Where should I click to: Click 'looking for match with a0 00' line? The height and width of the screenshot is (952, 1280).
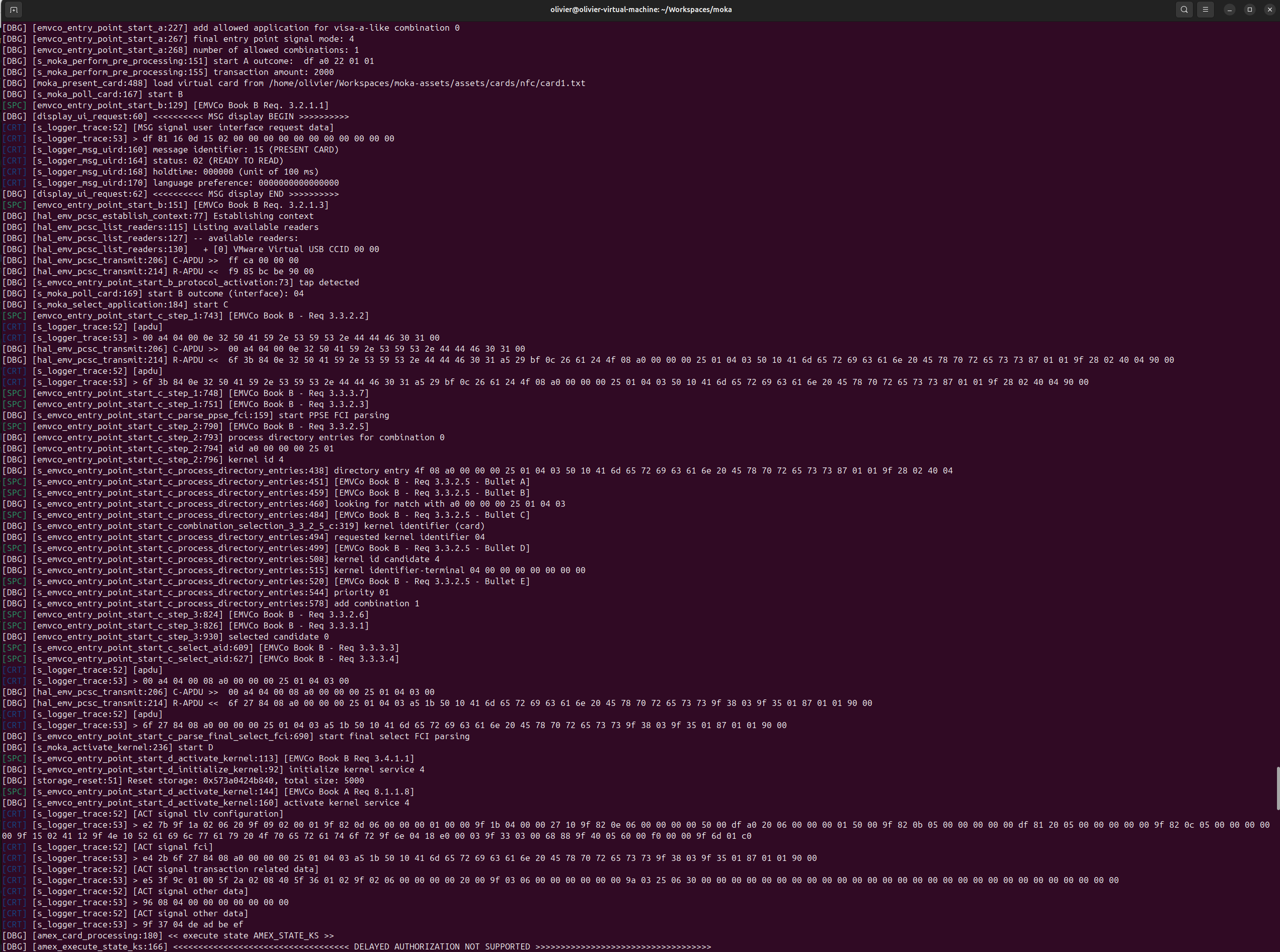(284, 504)
